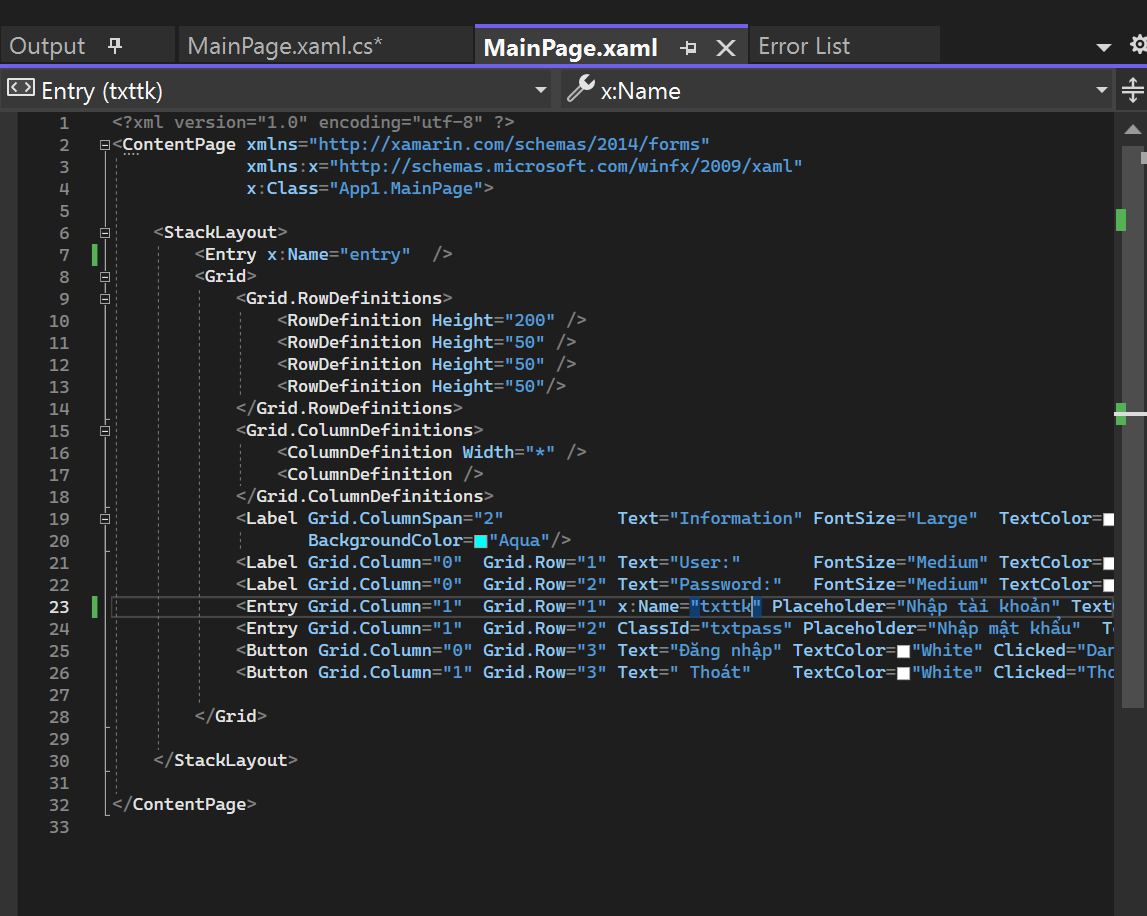Screen dimensions: 1147x916
Task: Click the wrench icon beside x:Name
Action: tap(581, 89)
